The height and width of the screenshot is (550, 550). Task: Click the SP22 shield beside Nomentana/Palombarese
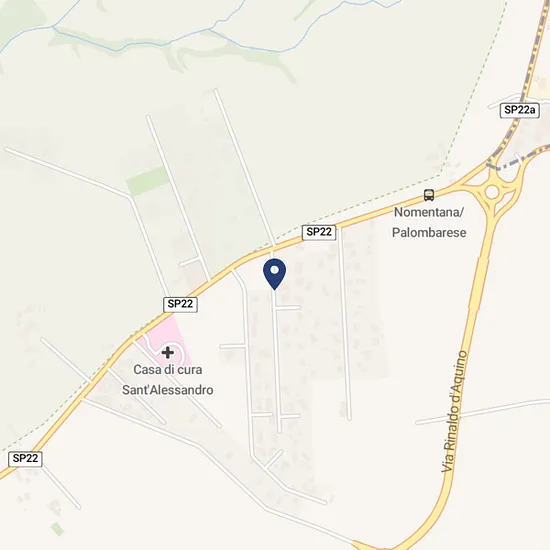coord(318,232)
